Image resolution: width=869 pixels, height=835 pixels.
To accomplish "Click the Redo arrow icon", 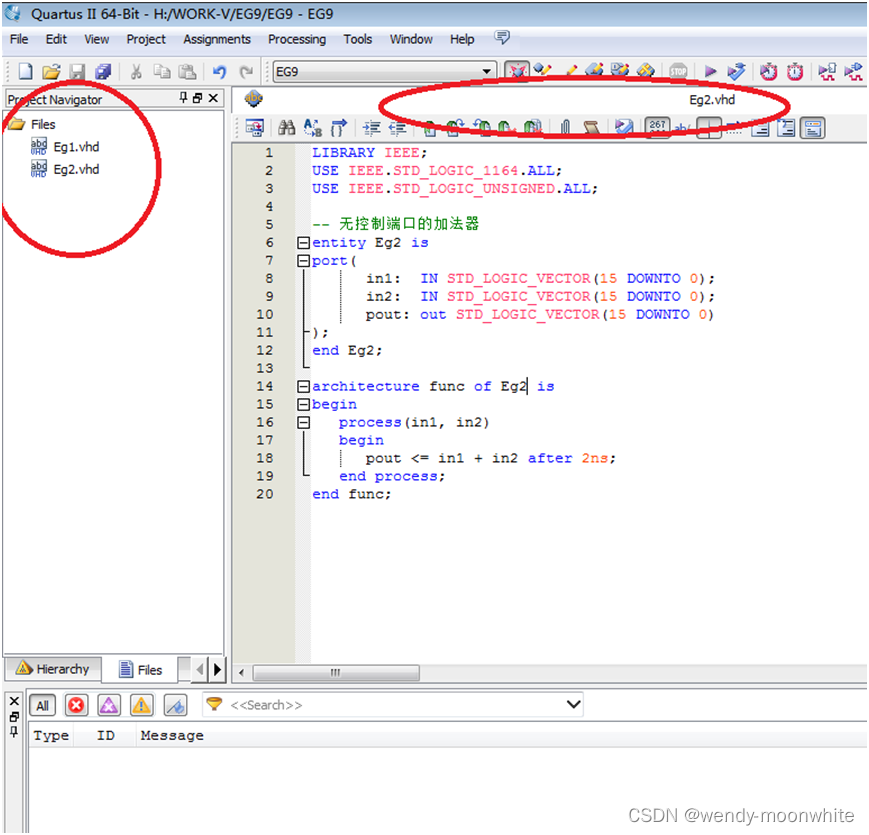I will tap(246, 71).
